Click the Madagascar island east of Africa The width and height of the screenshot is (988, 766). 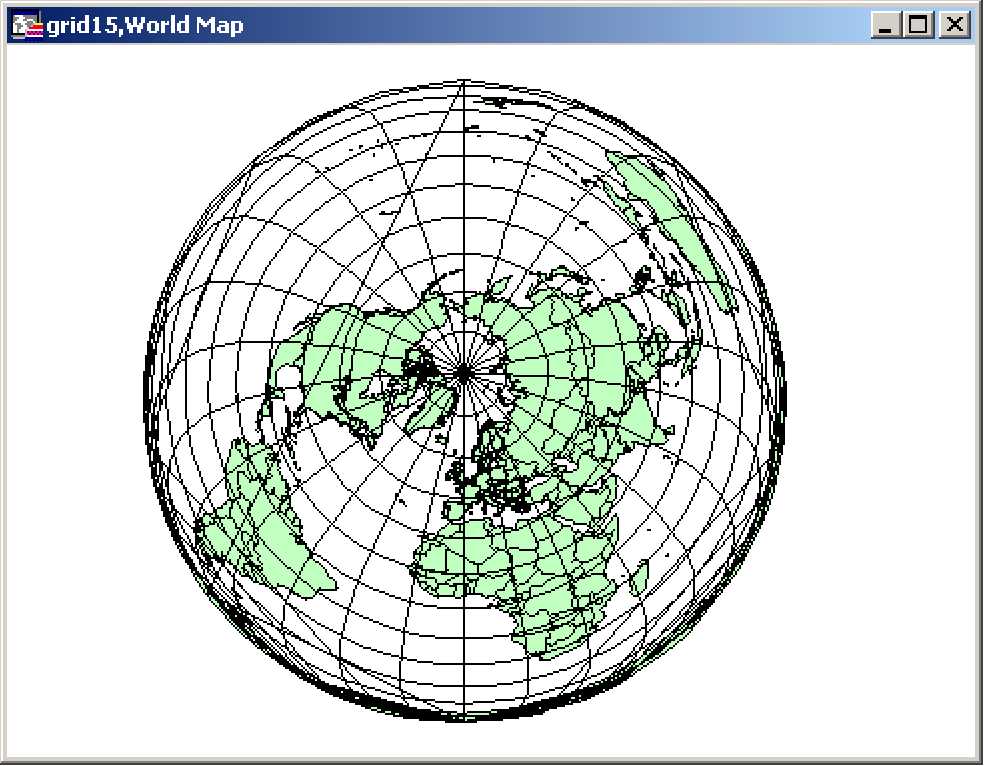coord(638,577)
